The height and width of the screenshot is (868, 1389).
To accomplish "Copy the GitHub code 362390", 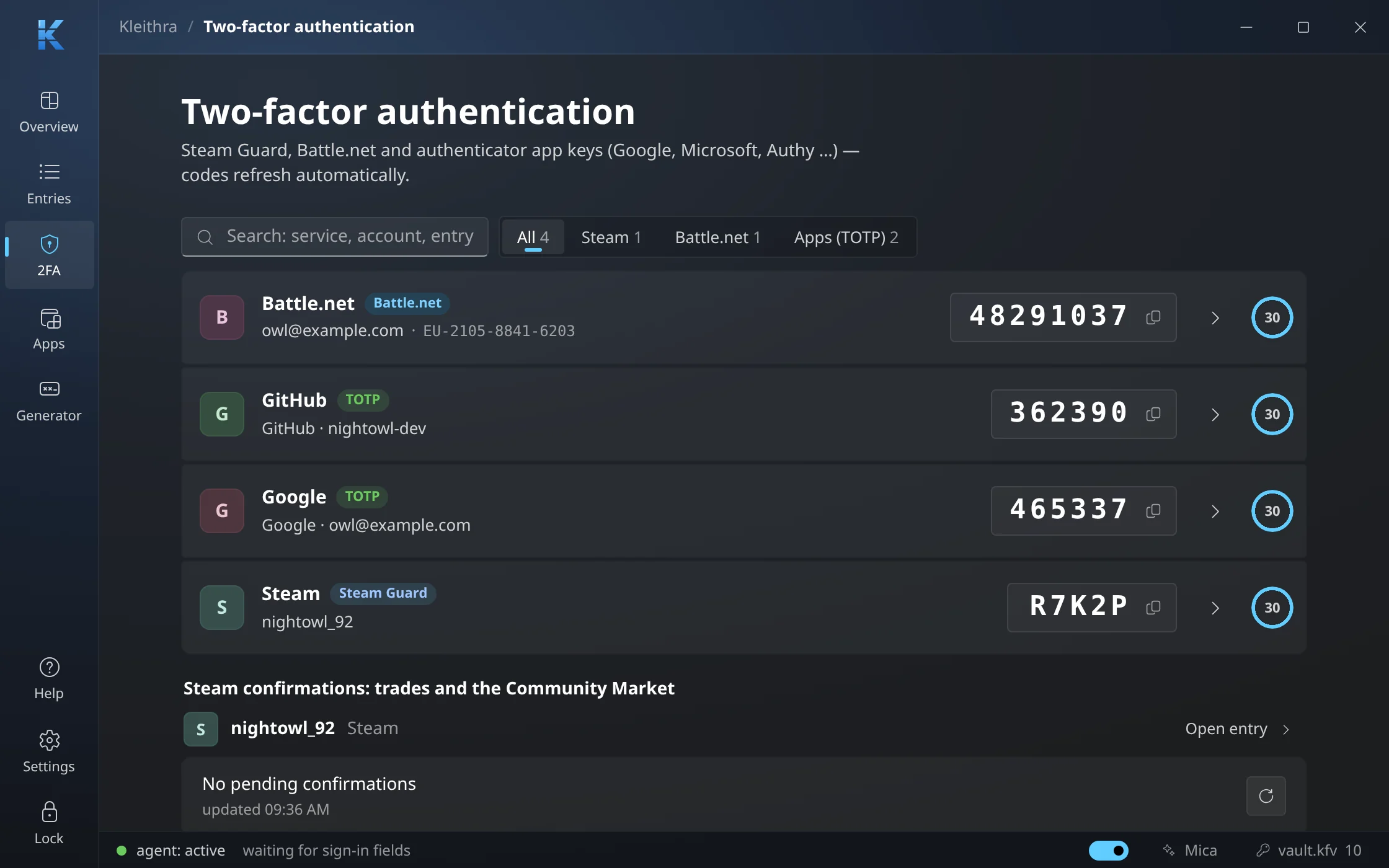I will [1153, 414].
